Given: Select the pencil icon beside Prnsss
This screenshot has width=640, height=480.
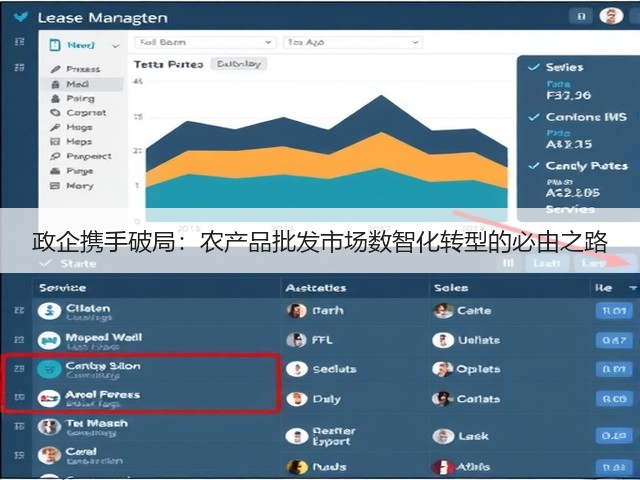Looking at the screenshot, I should (56, 69).
